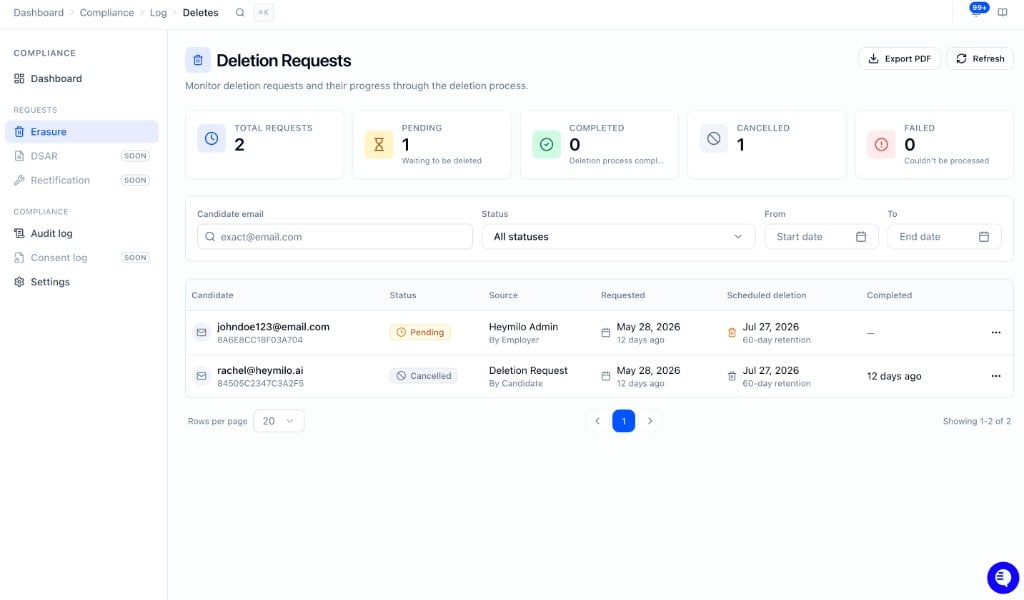1024x600 pixels.
Task: Open the Rows per page 20 dropdown
Action: [x=278, y=421]
